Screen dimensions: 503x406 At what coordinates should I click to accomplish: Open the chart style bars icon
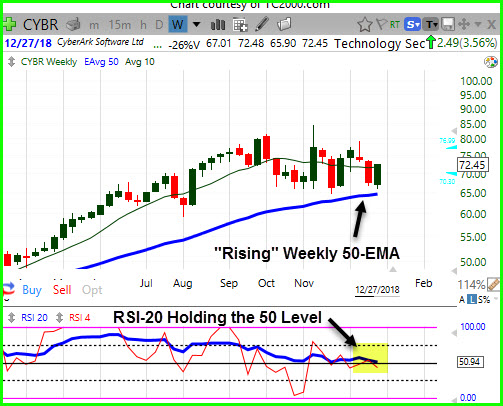pos(218,24)
